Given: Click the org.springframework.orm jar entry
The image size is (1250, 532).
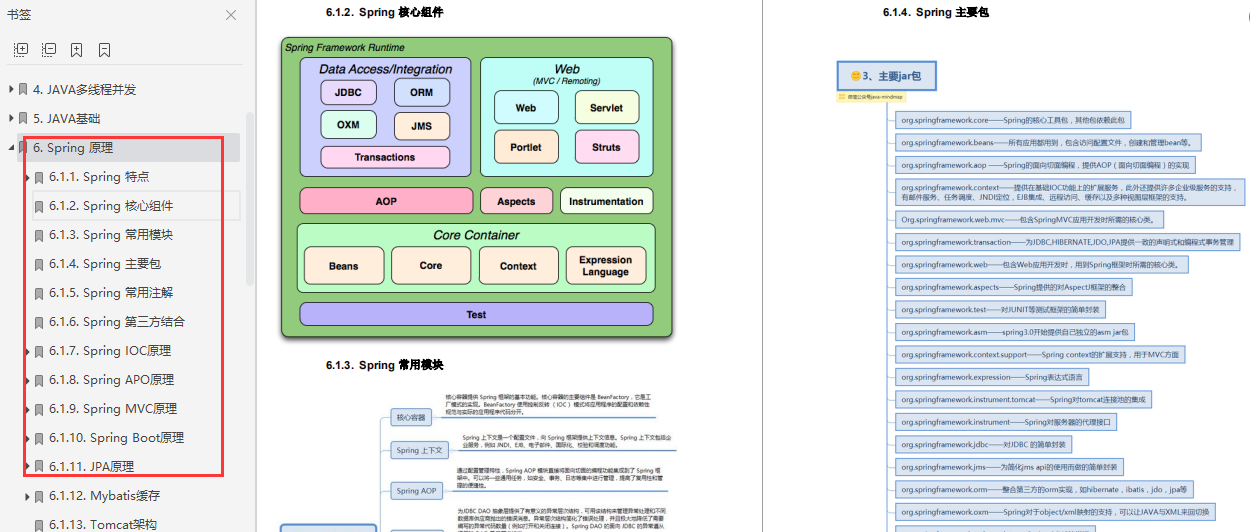Looking at the screenshot, I should pyautogui.click(x=1045, y=490).
